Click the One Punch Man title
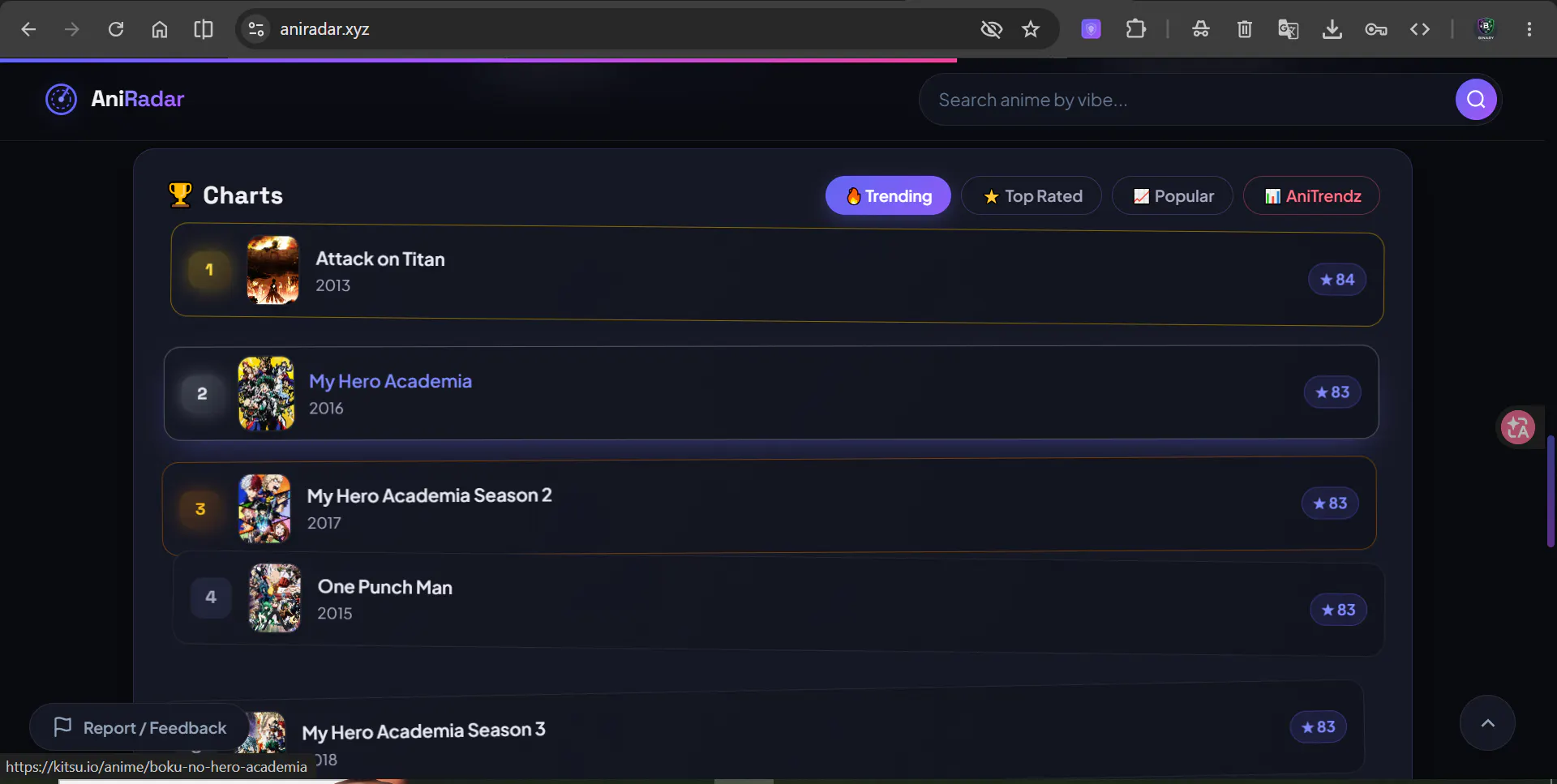 pos(385,587)
